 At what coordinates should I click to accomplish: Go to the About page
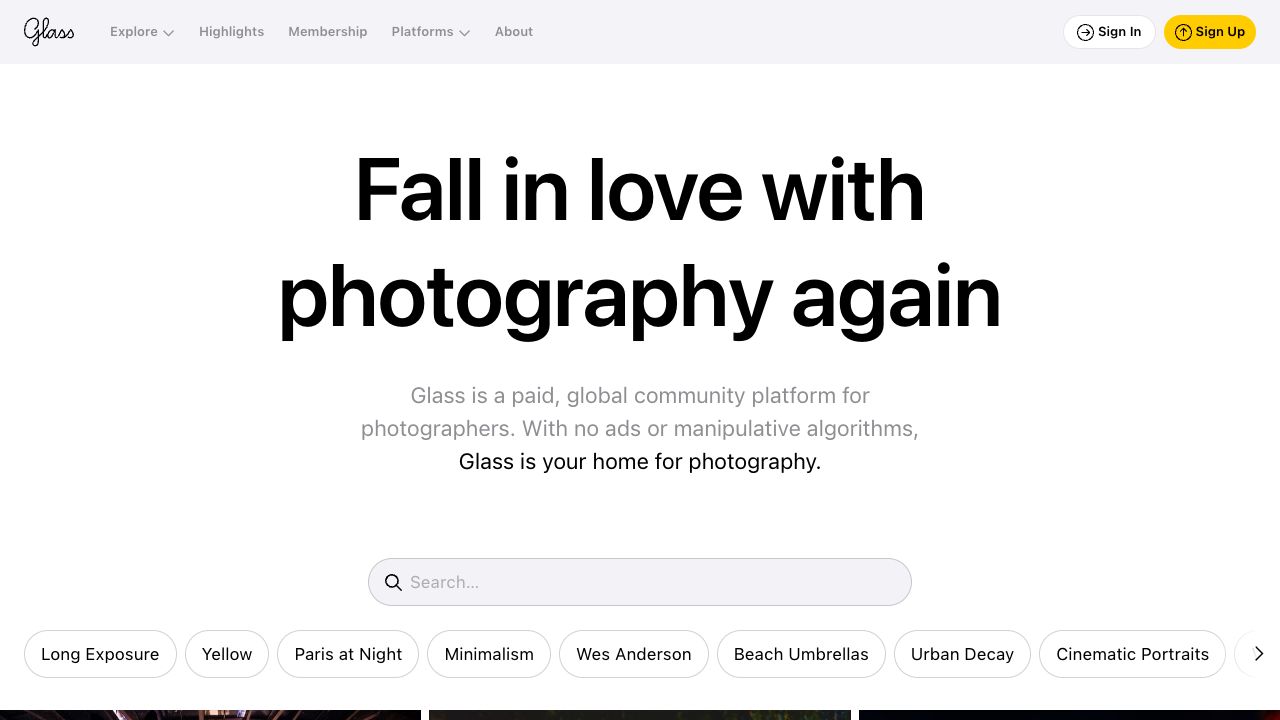(x=514, y=32)
